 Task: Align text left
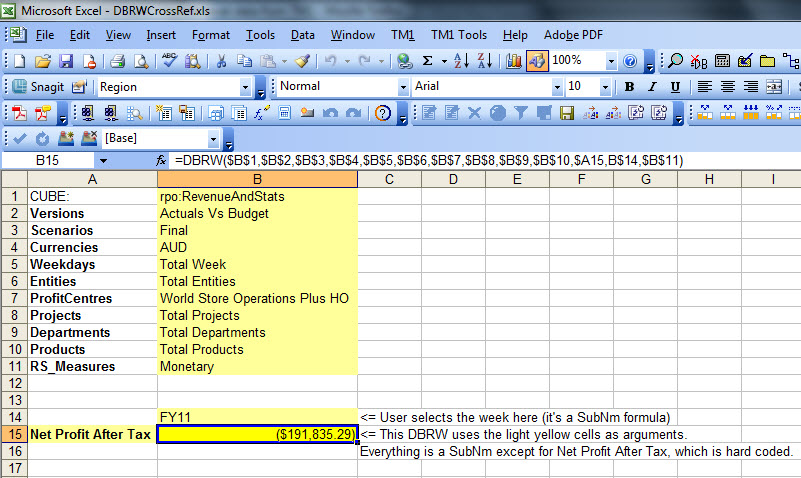[x=704, y=87]
